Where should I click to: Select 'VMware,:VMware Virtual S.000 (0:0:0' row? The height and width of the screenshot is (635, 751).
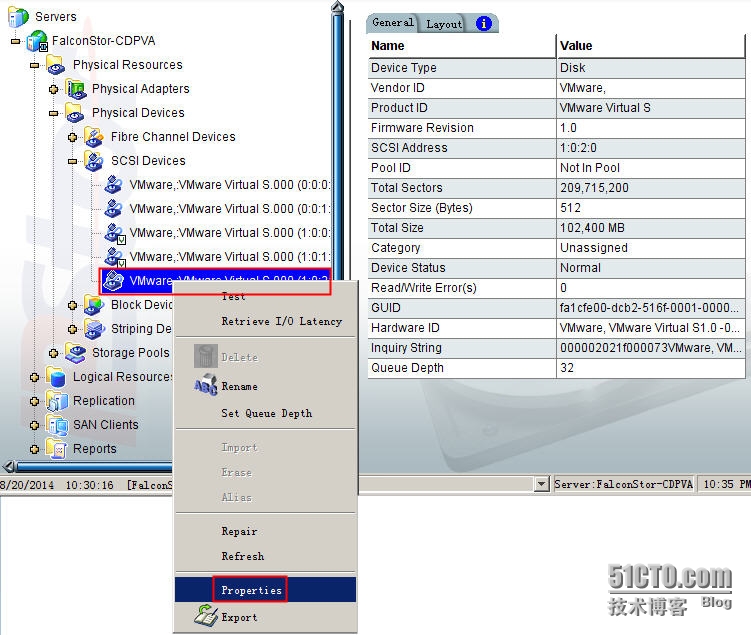click(216, 185)
